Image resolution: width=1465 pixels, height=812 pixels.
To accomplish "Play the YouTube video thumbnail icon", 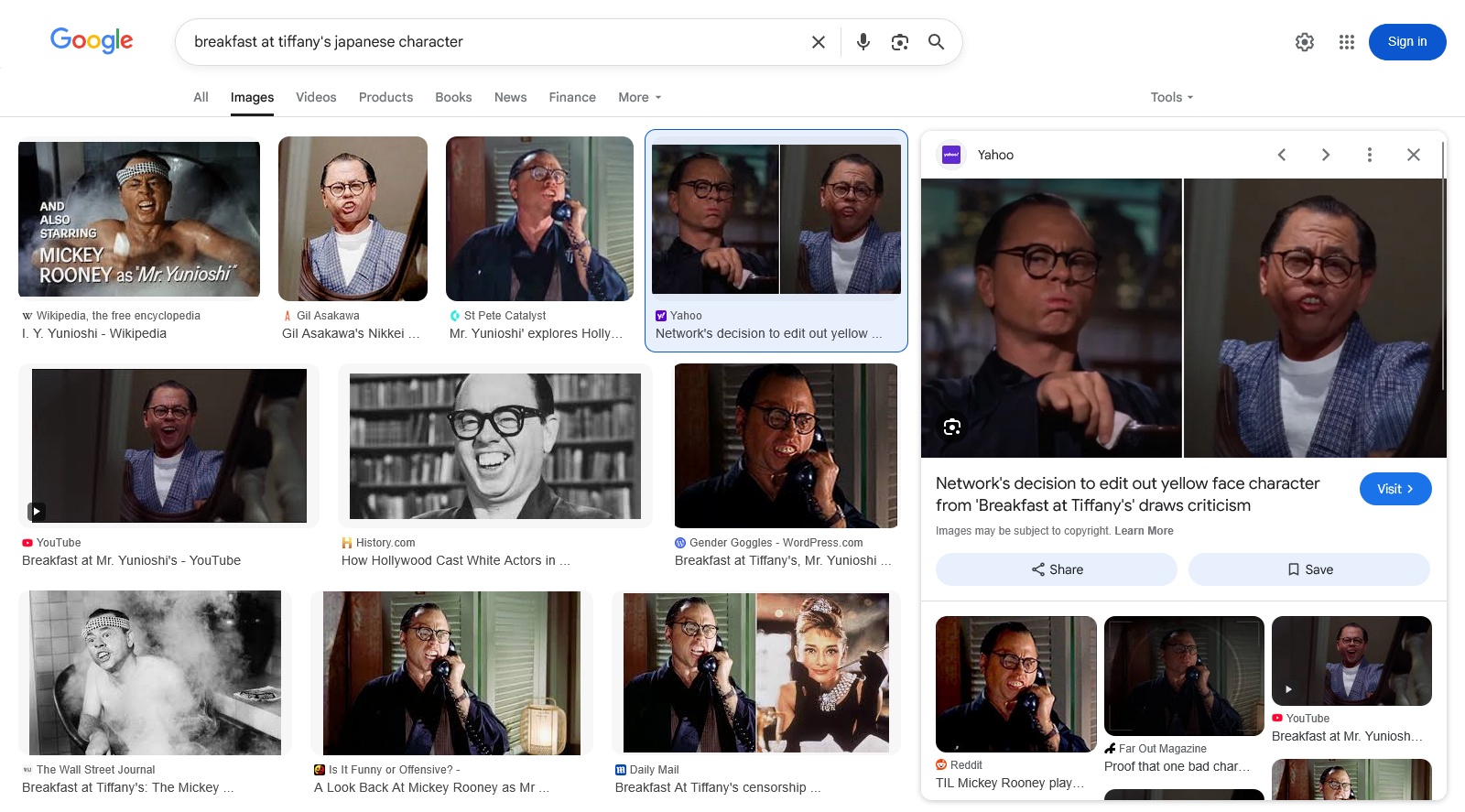I will click(x=37, y=512).
